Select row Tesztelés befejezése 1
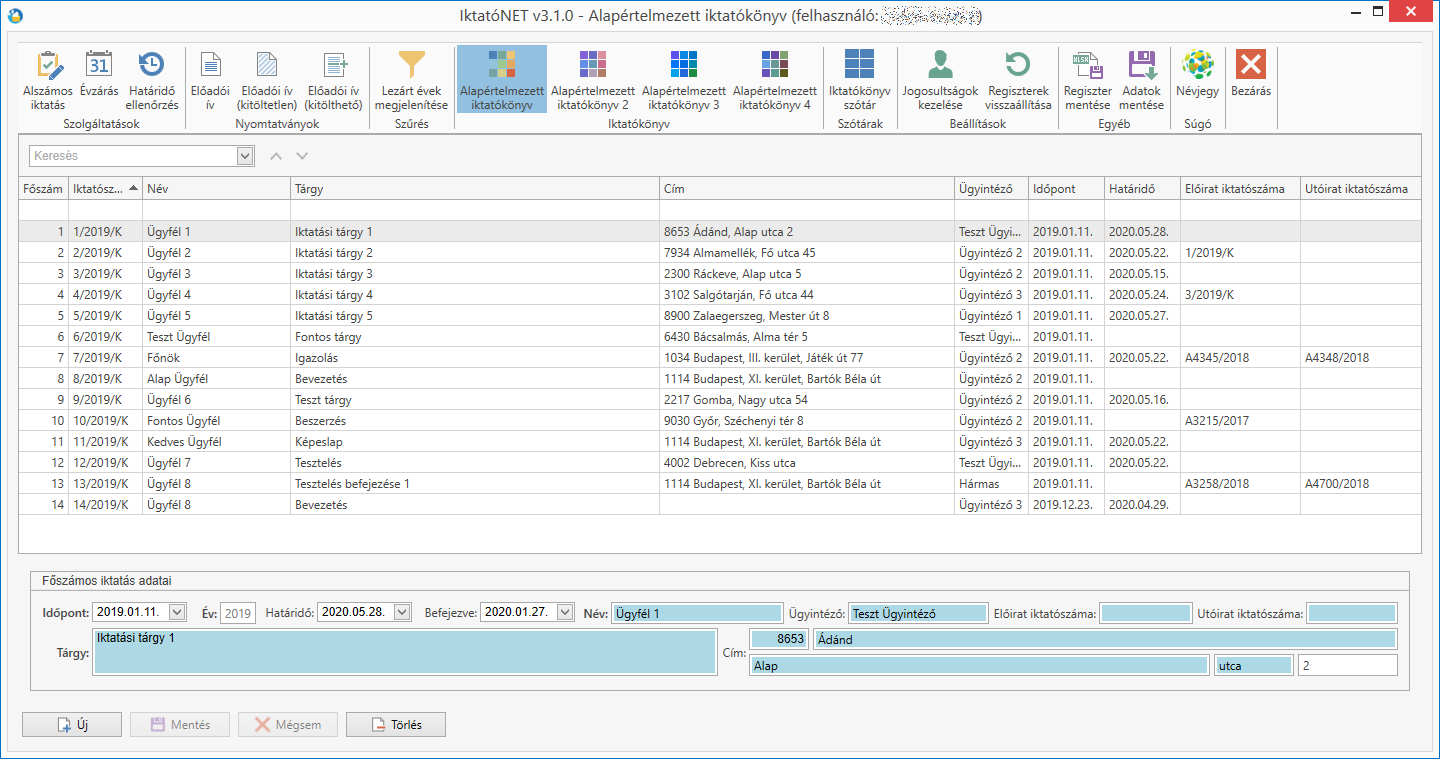 tap(720, 483)
